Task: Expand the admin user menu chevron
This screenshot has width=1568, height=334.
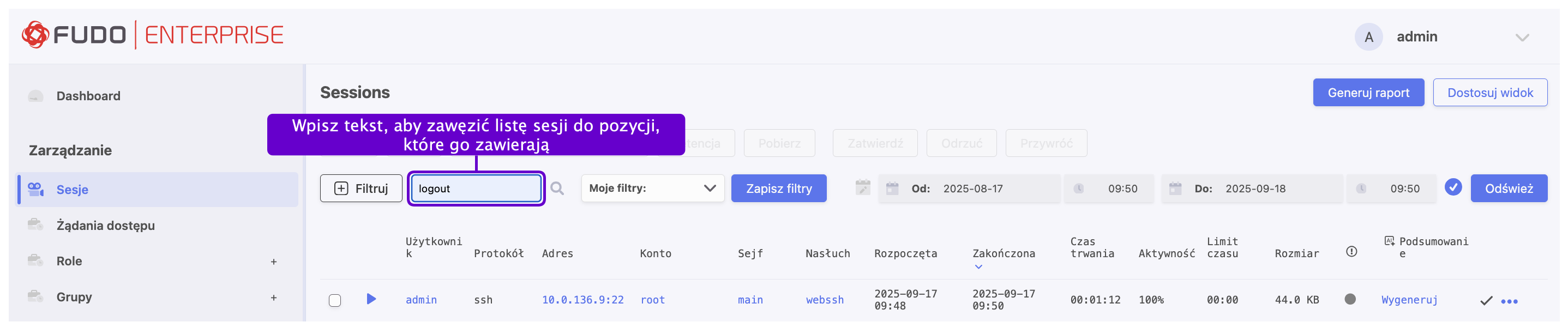Action: (1522, 38)
